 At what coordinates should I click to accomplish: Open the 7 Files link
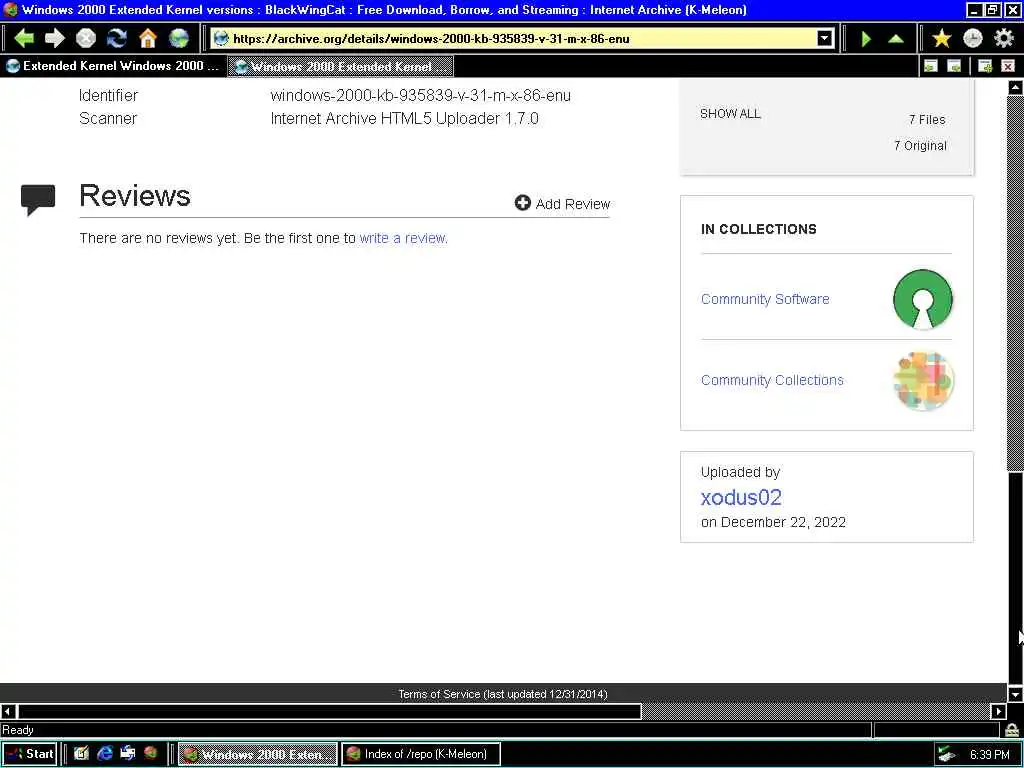click(x=927, y=120)
